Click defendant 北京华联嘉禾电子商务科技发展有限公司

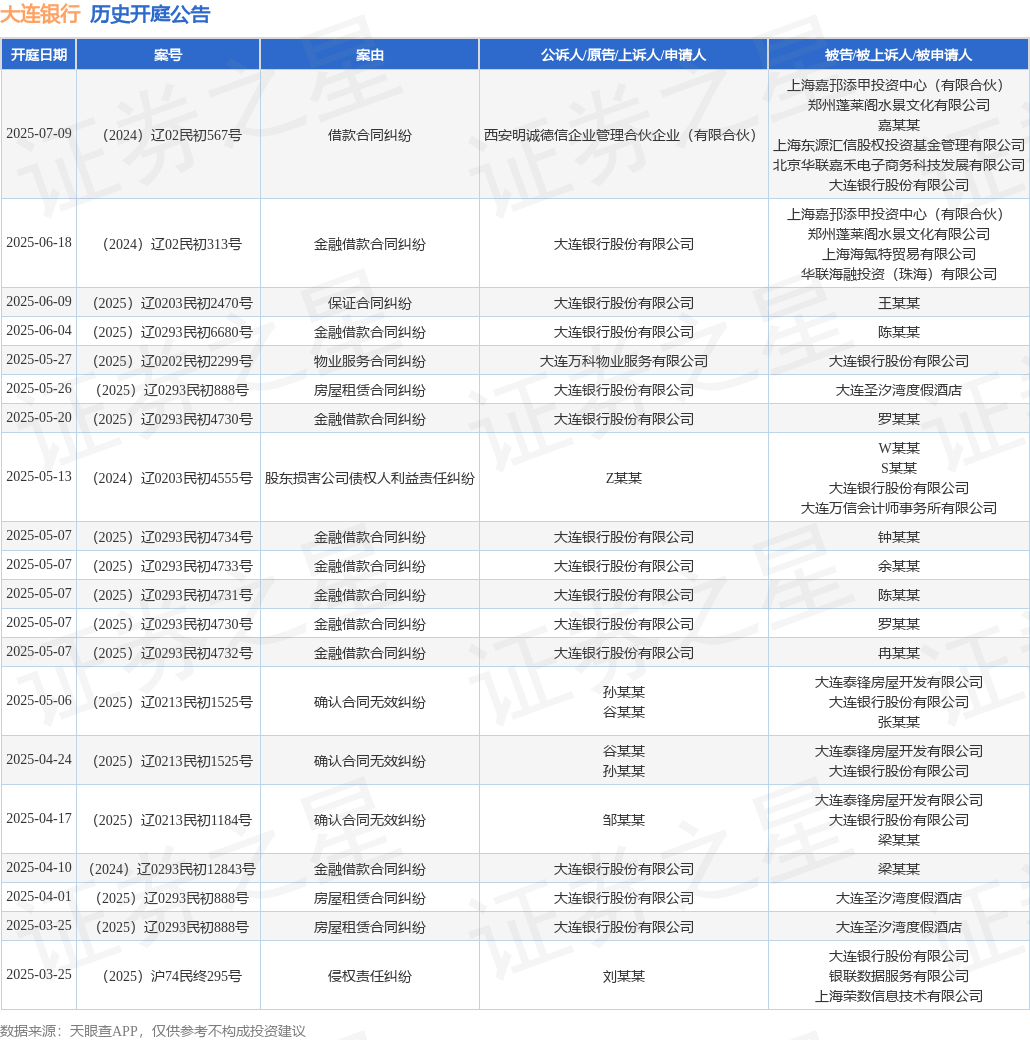[899, 164]
